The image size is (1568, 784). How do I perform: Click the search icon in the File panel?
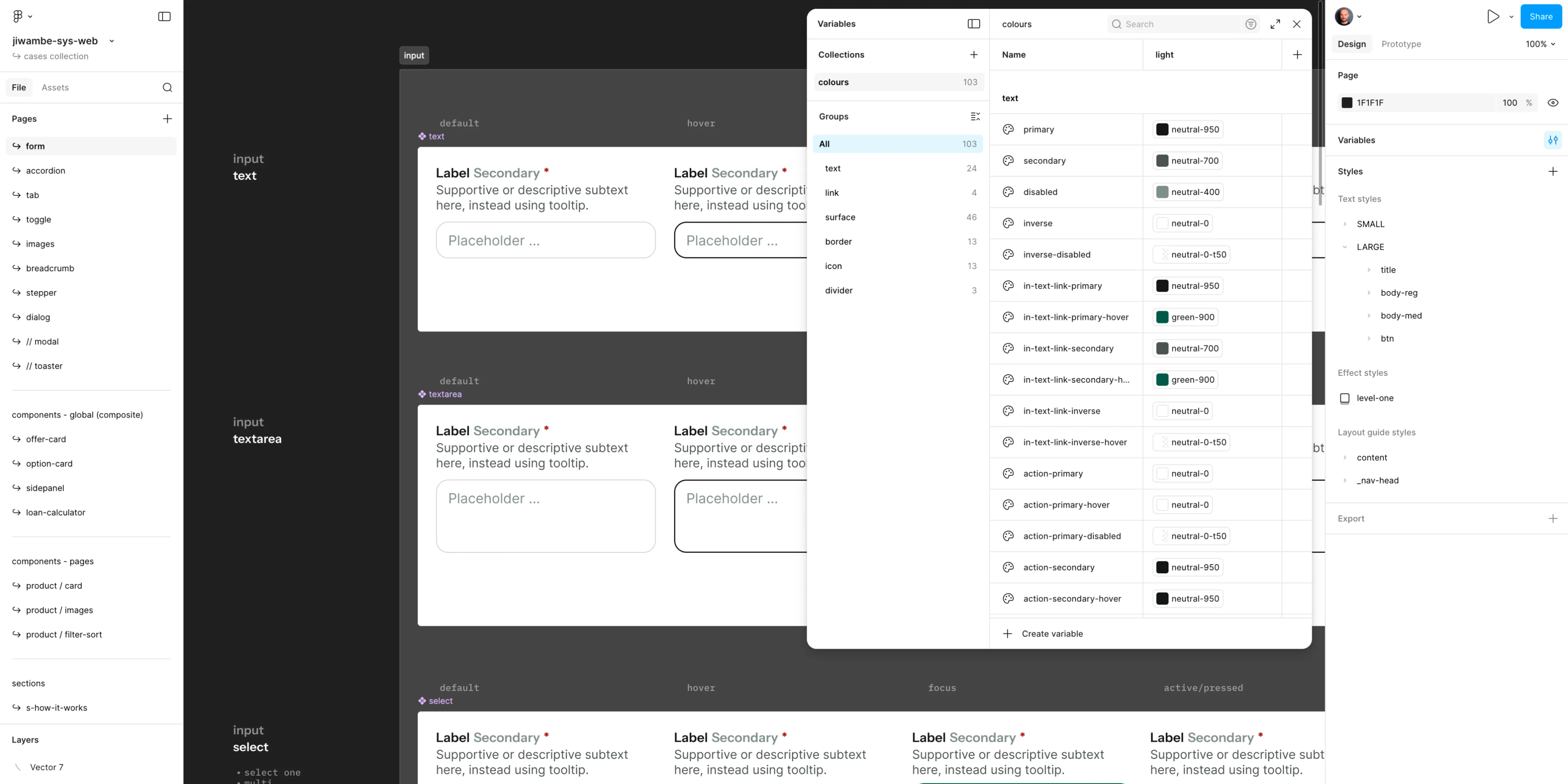pos(167,88)
